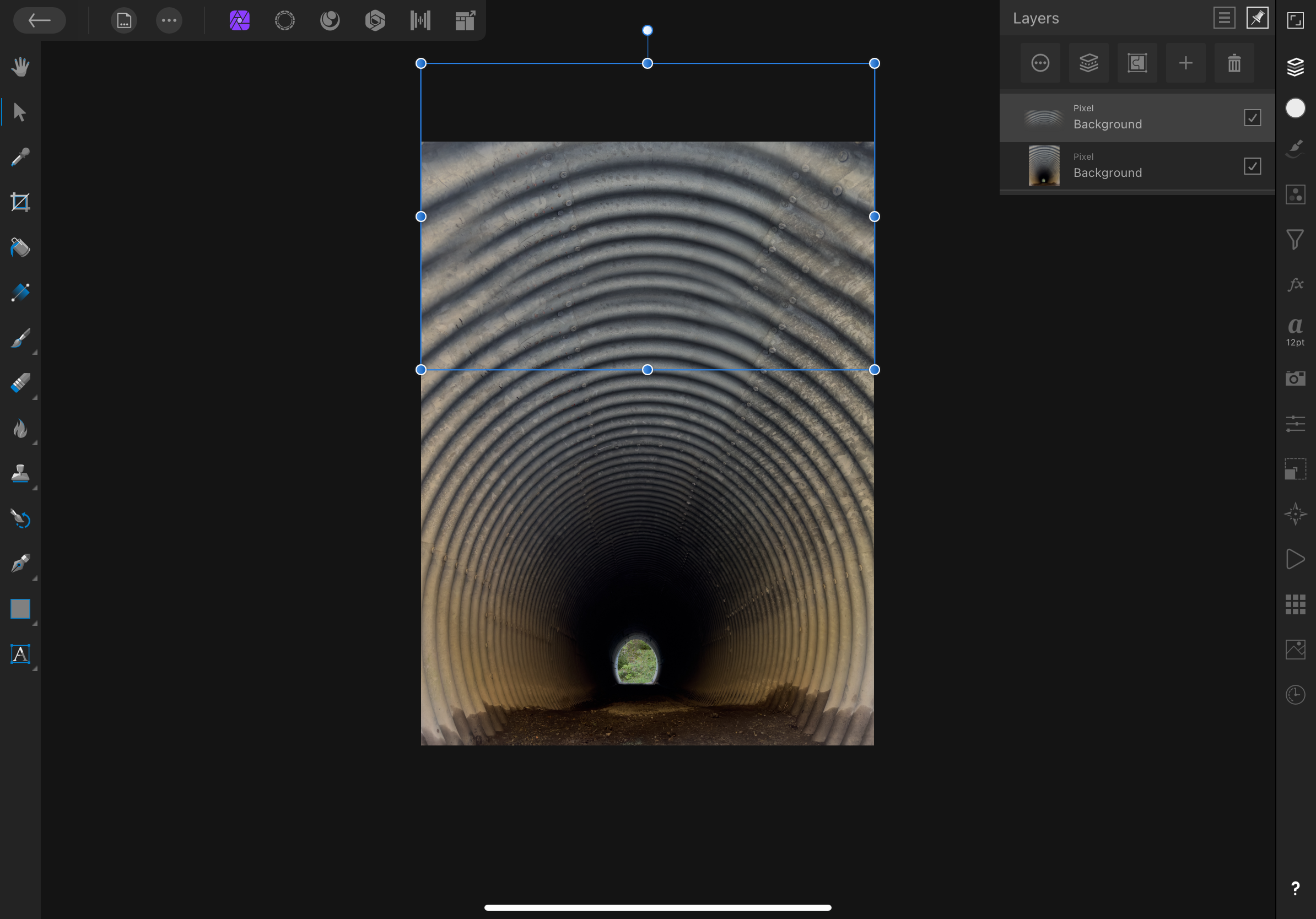Toggle pinning of the Layers panel
Screen dimensions: 1316x919
(x=1257, y=18)
